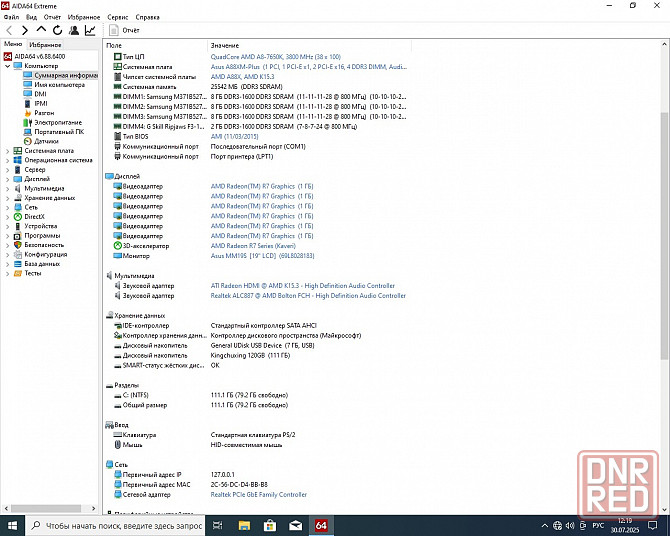Screen dimensions: 670x536
Task: Open the Отчёт menu
Action: [x=52, y=17]
